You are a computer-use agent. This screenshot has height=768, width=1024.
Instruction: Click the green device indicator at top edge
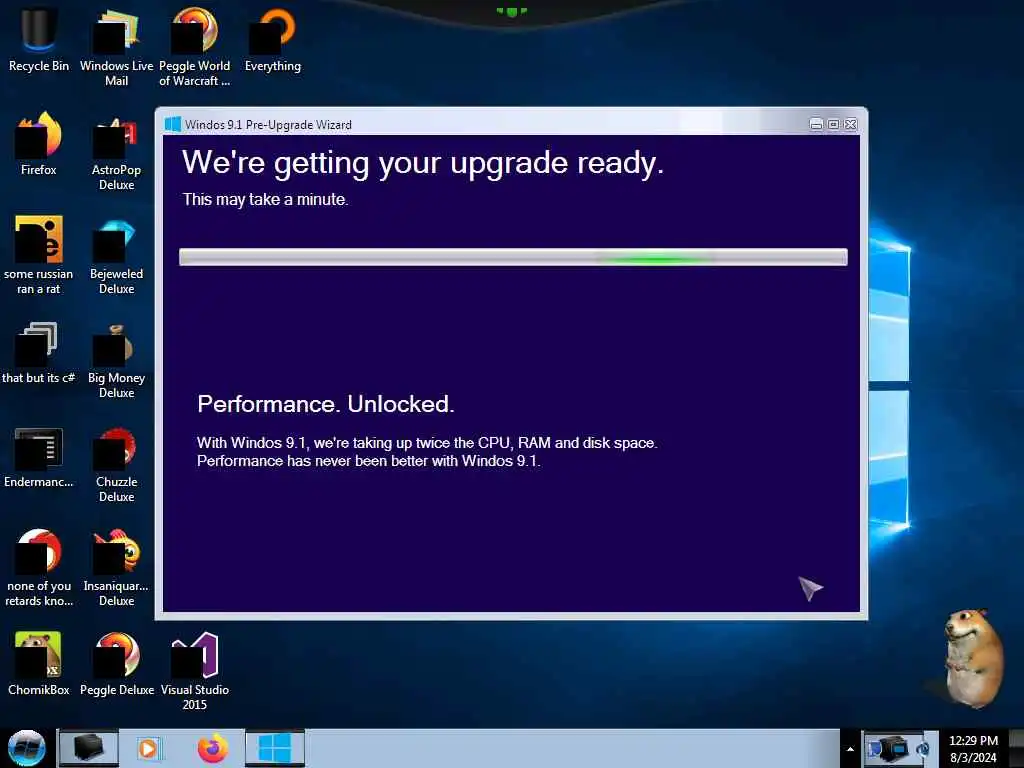511,11
